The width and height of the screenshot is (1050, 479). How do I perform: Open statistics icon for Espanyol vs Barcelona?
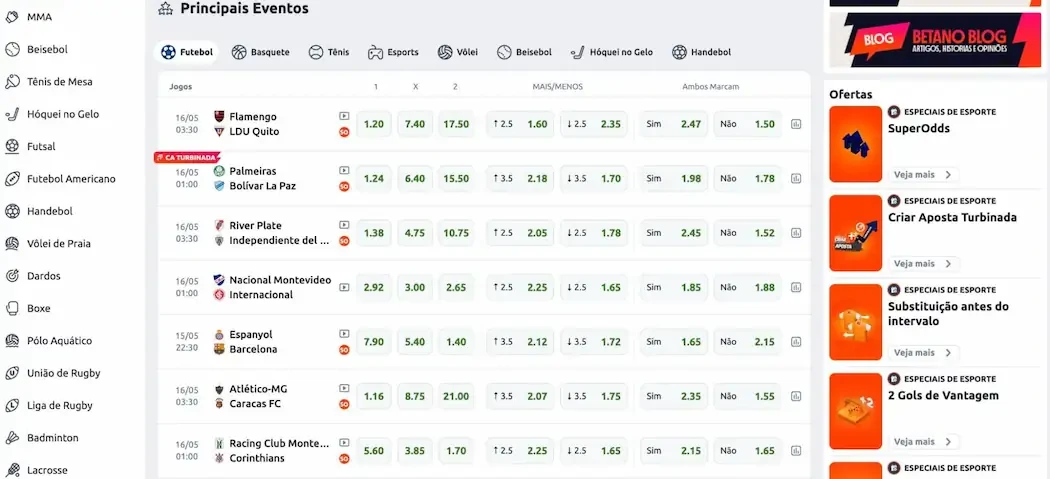click(x=796, y=342)
